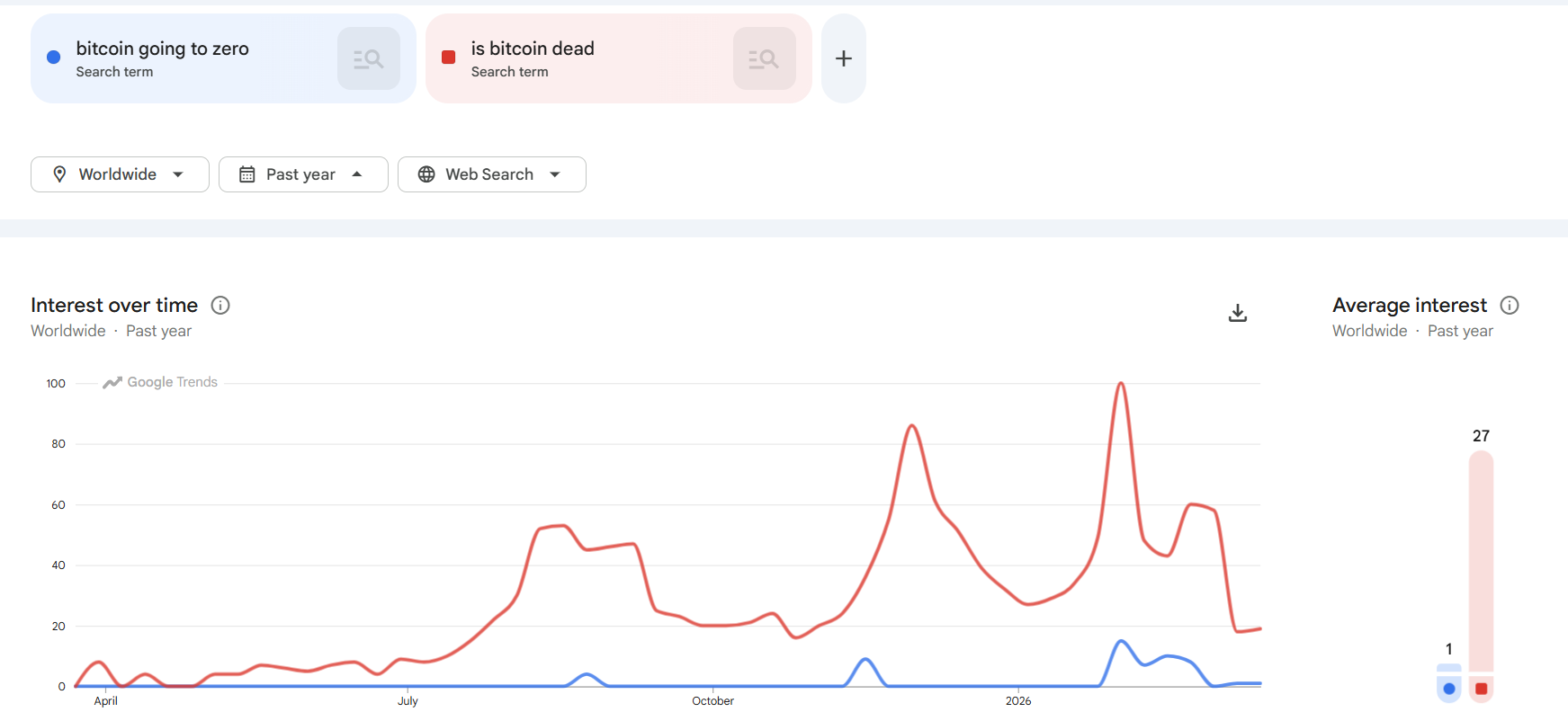Open Average interest info icon

click(x=1510, y=306)
